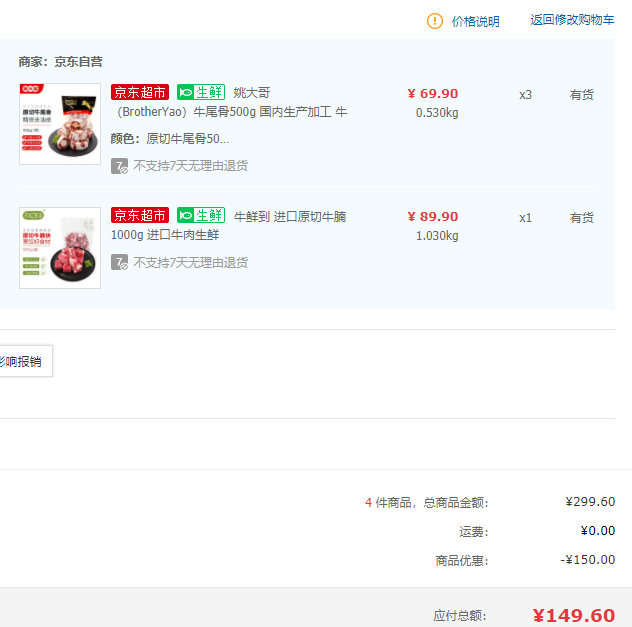Image resolution: width=632 pixels, height=627 pixels.
Task: Click 返回修改购物车 link
Action: click(x=572, y=20)
